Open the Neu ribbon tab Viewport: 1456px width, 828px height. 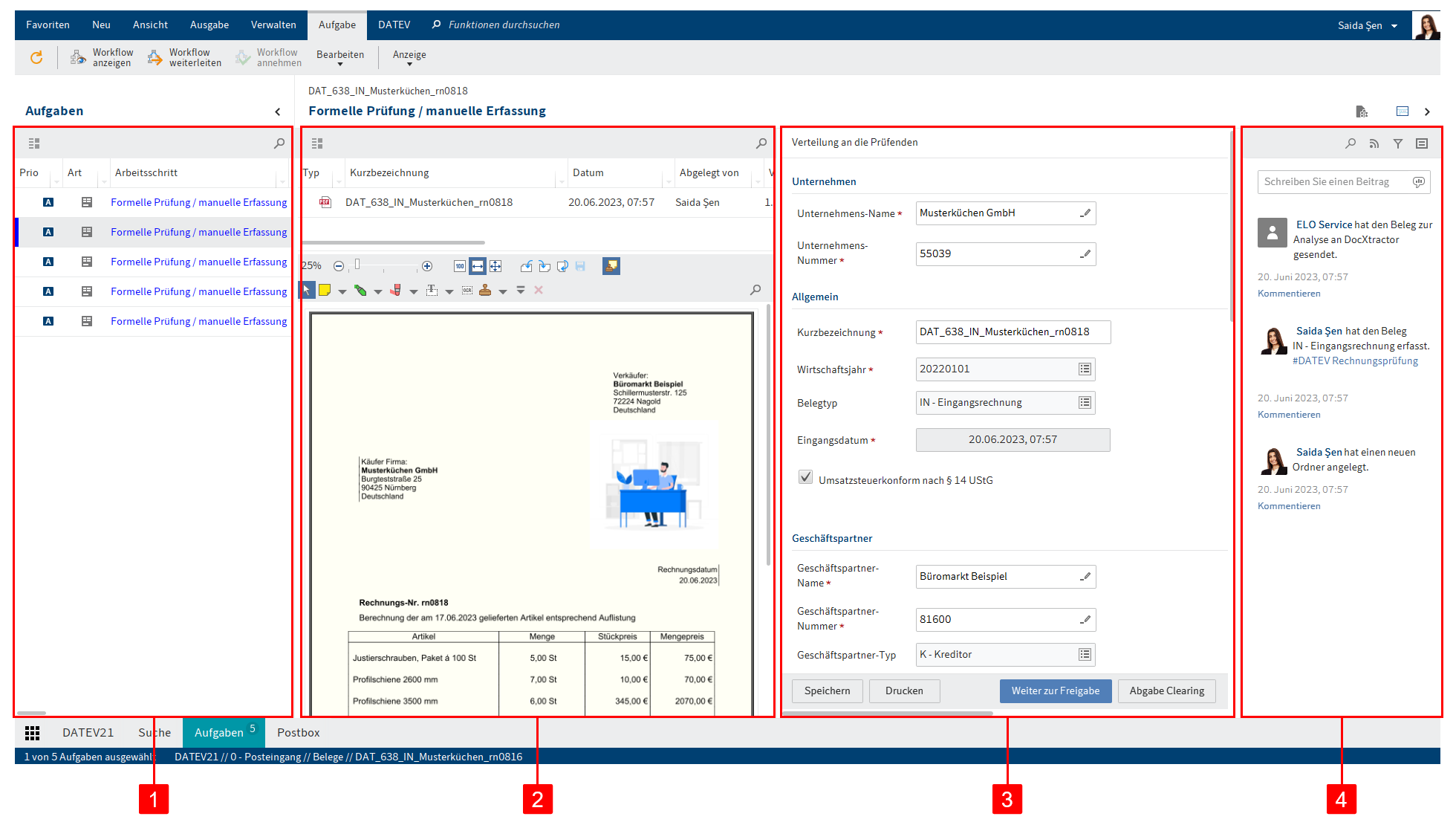point(101,25)
